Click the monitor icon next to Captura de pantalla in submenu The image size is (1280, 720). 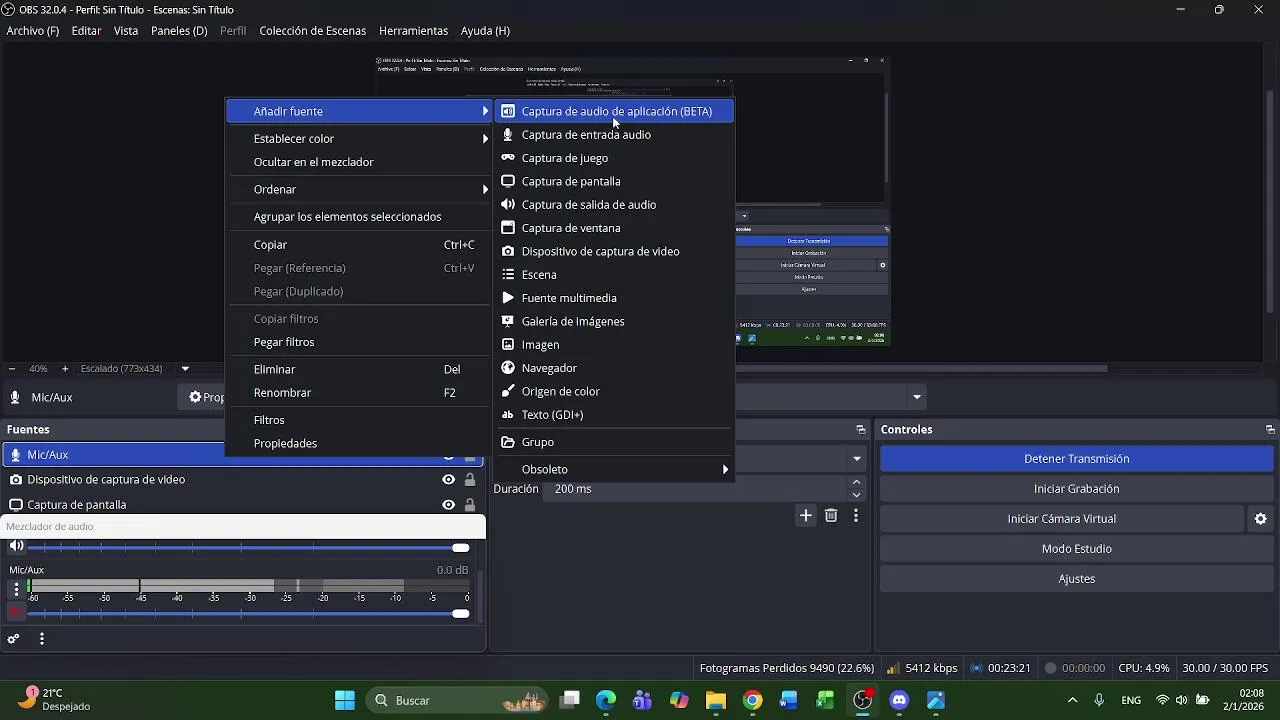click(x=508, y=181)
